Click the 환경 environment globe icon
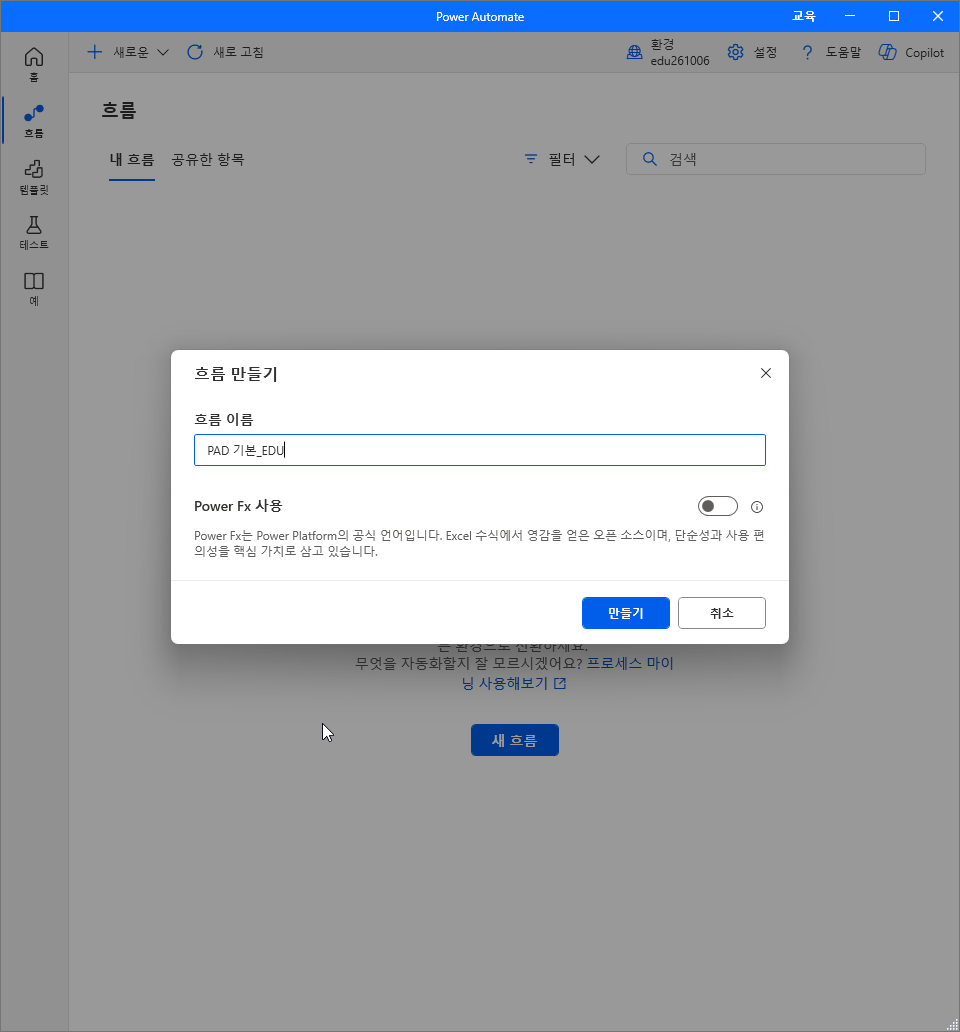The height and width of the screenshot is (1032, 960). pyautogui.click(x=634, y=53)
